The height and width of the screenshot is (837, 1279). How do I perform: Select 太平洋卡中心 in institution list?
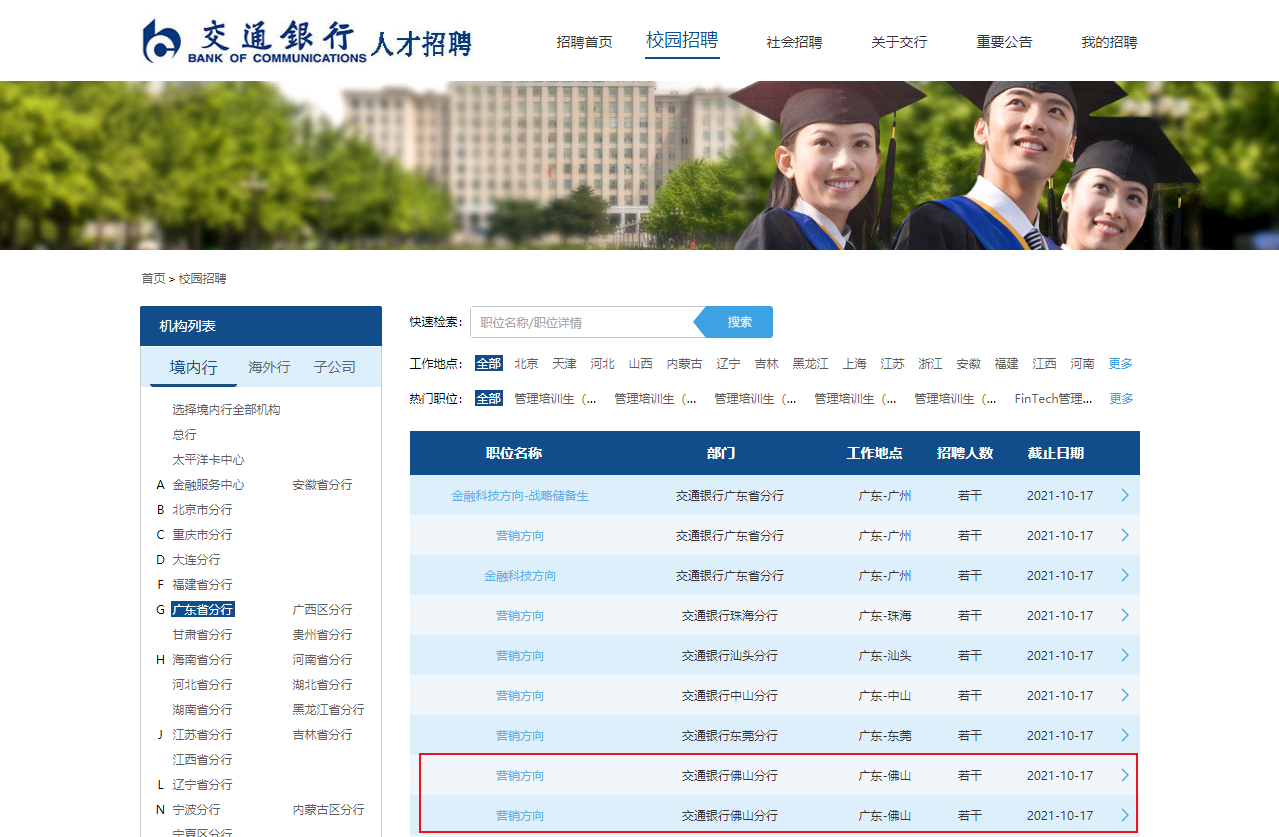[208, 459]
